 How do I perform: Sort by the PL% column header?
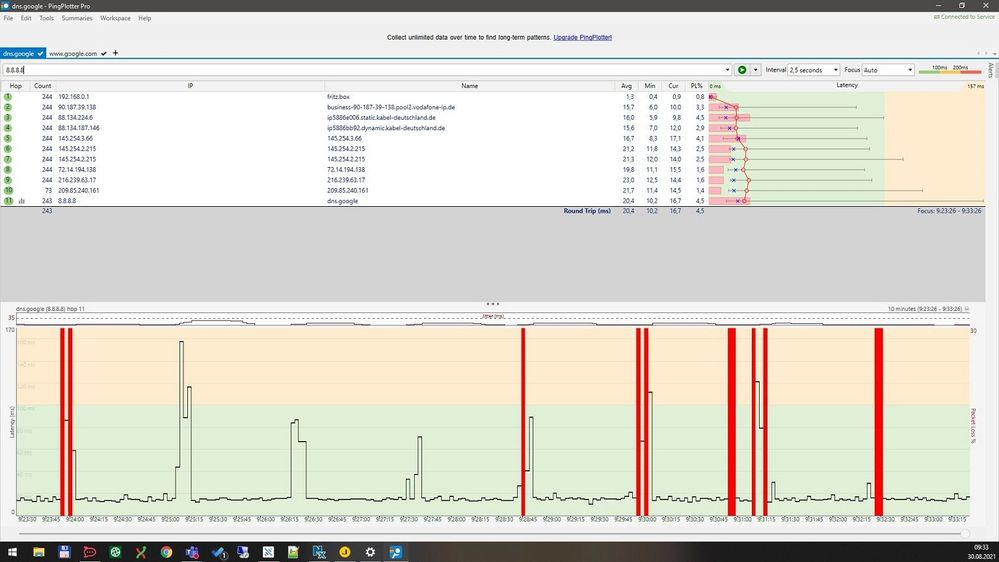696,85
